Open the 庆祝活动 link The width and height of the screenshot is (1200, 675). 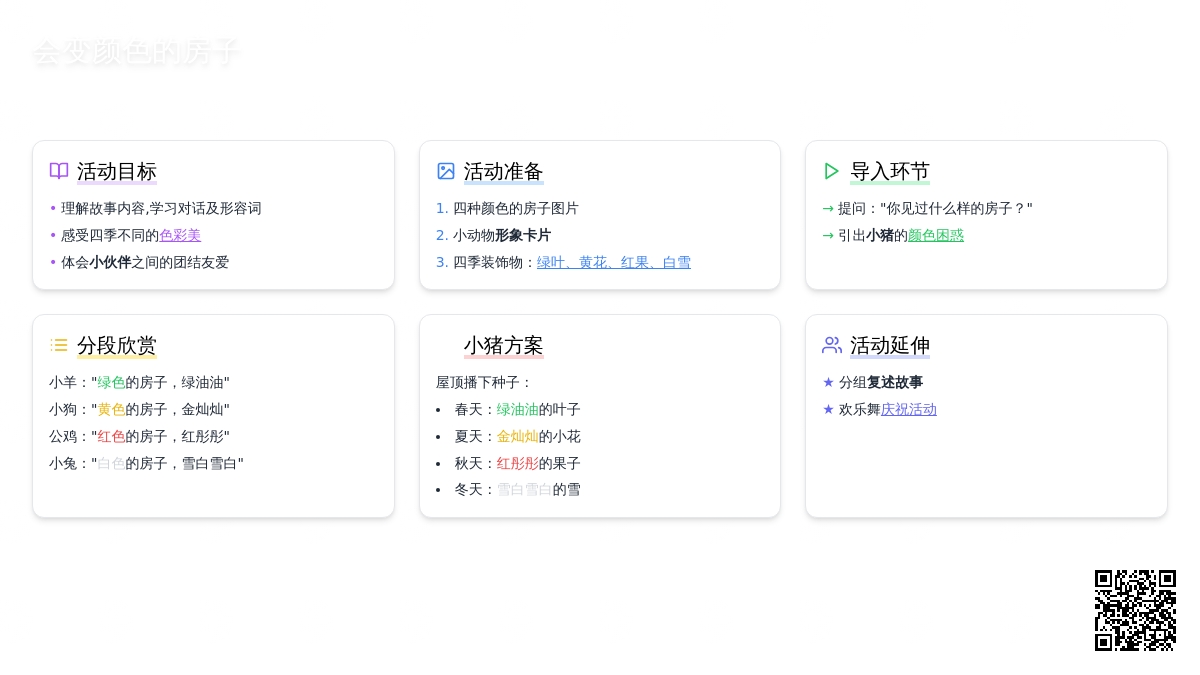(x=909, y=410)
